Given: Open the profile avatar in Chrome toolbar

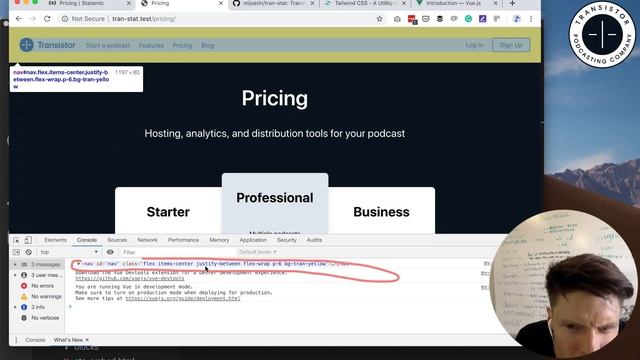Looking at the screenshot, I should tap(517, 19).
